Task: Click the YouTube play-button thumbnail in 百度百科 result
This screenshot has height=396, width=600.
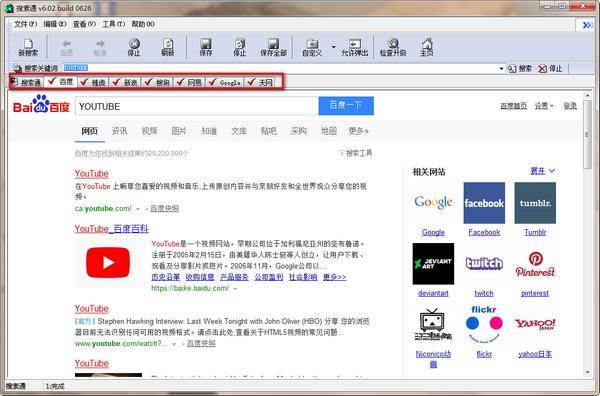Action: tap(108, 262)
